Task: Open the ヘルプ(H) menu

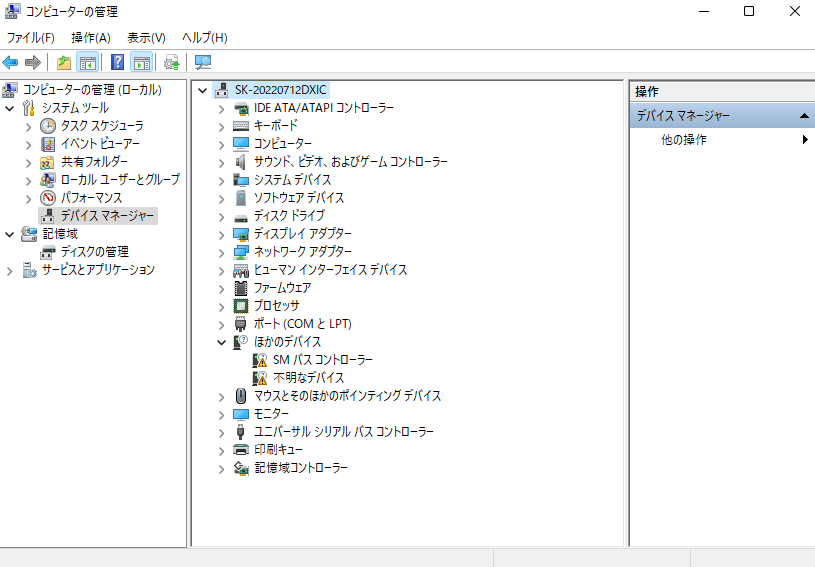Action: (205, 37)
